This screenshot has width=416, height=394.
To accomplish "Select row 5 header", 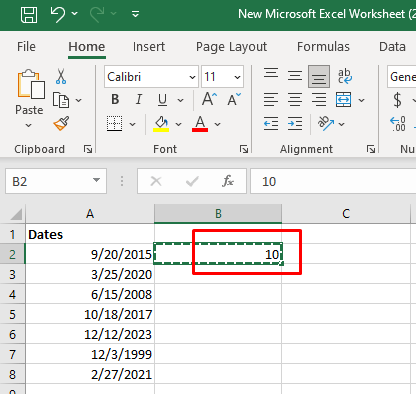I will (12, 314).
